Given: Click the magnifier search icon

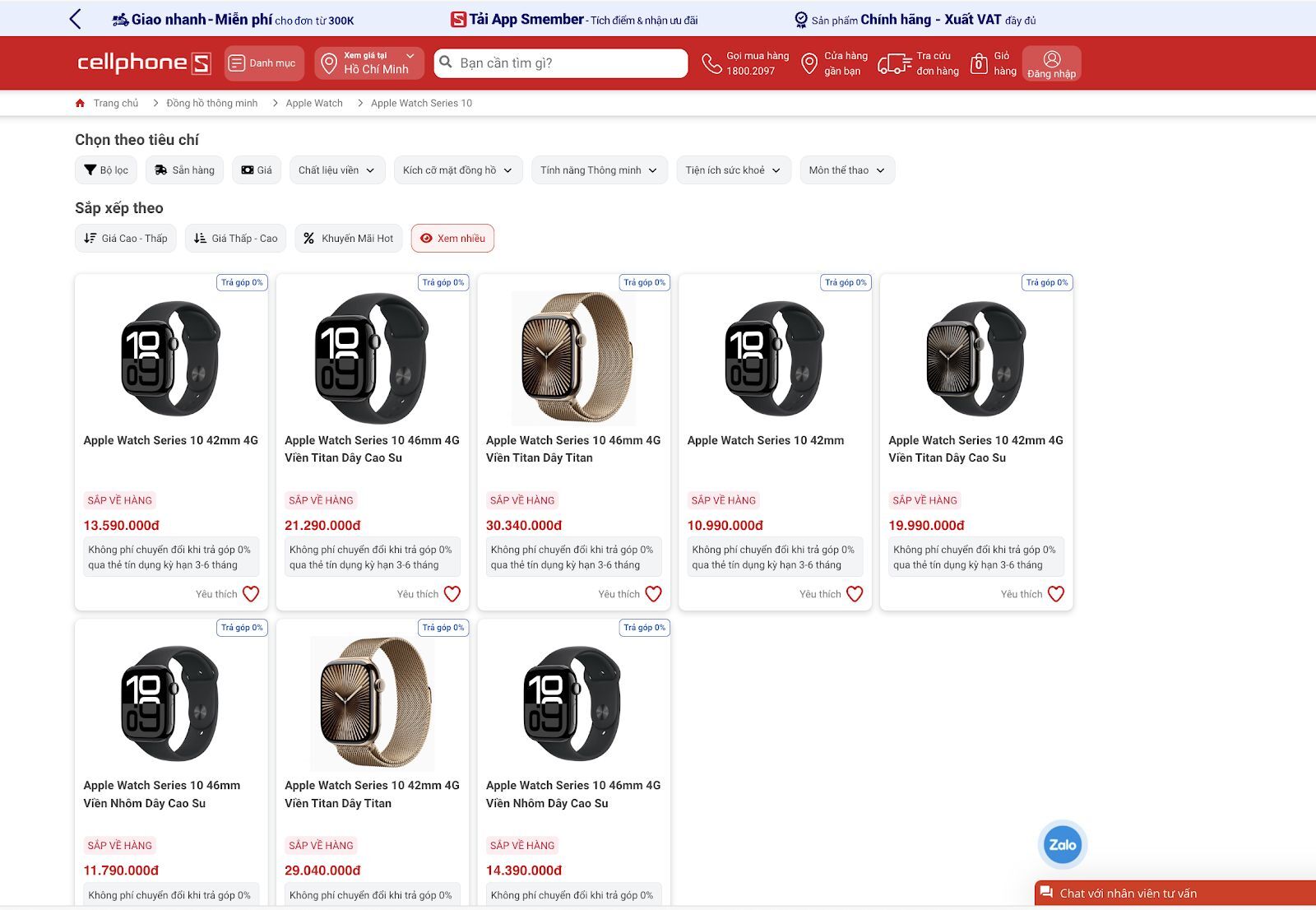Looking at the screenshot, I should 446,62.
